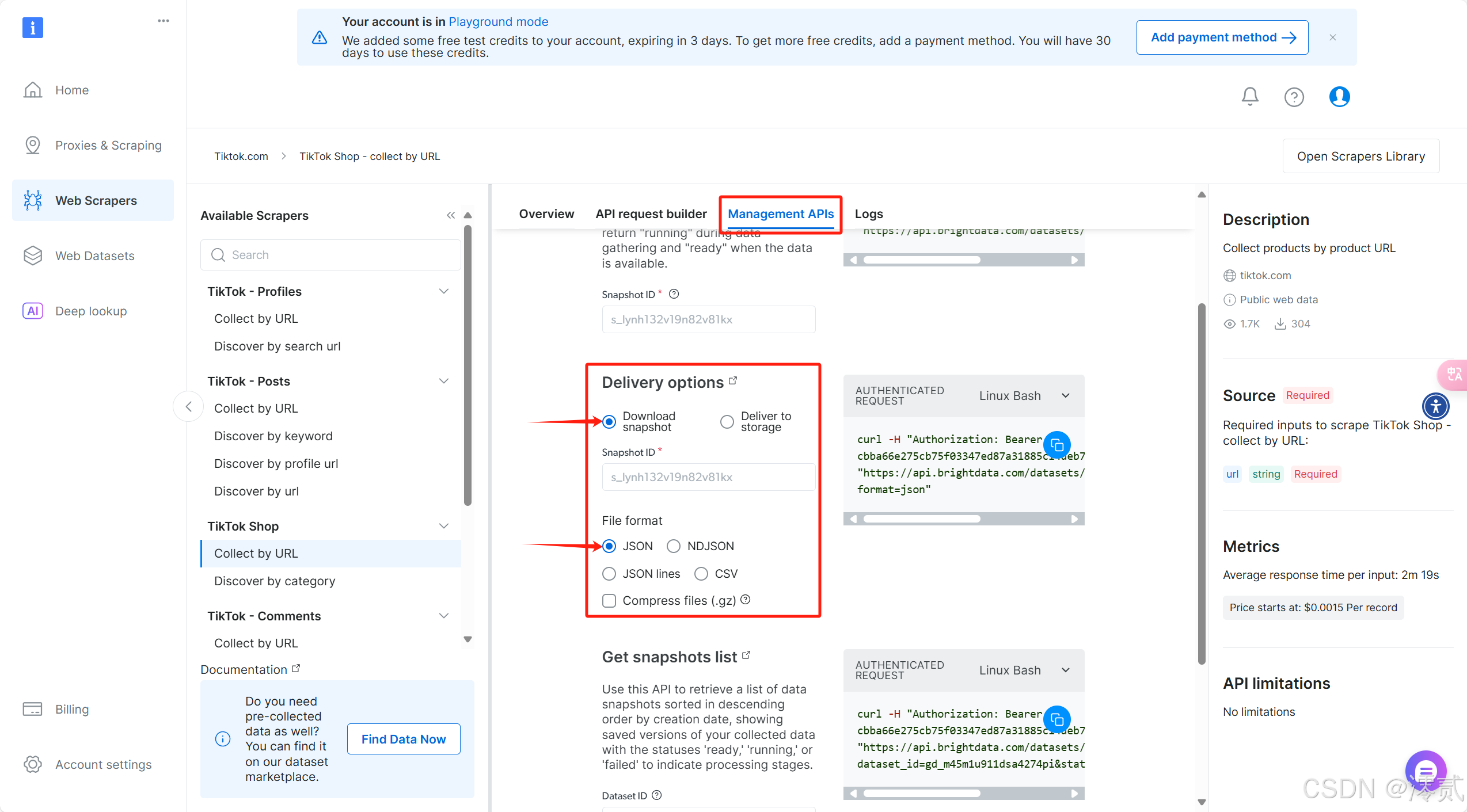Switch to the API request builder tab

(x=651, y=214)
